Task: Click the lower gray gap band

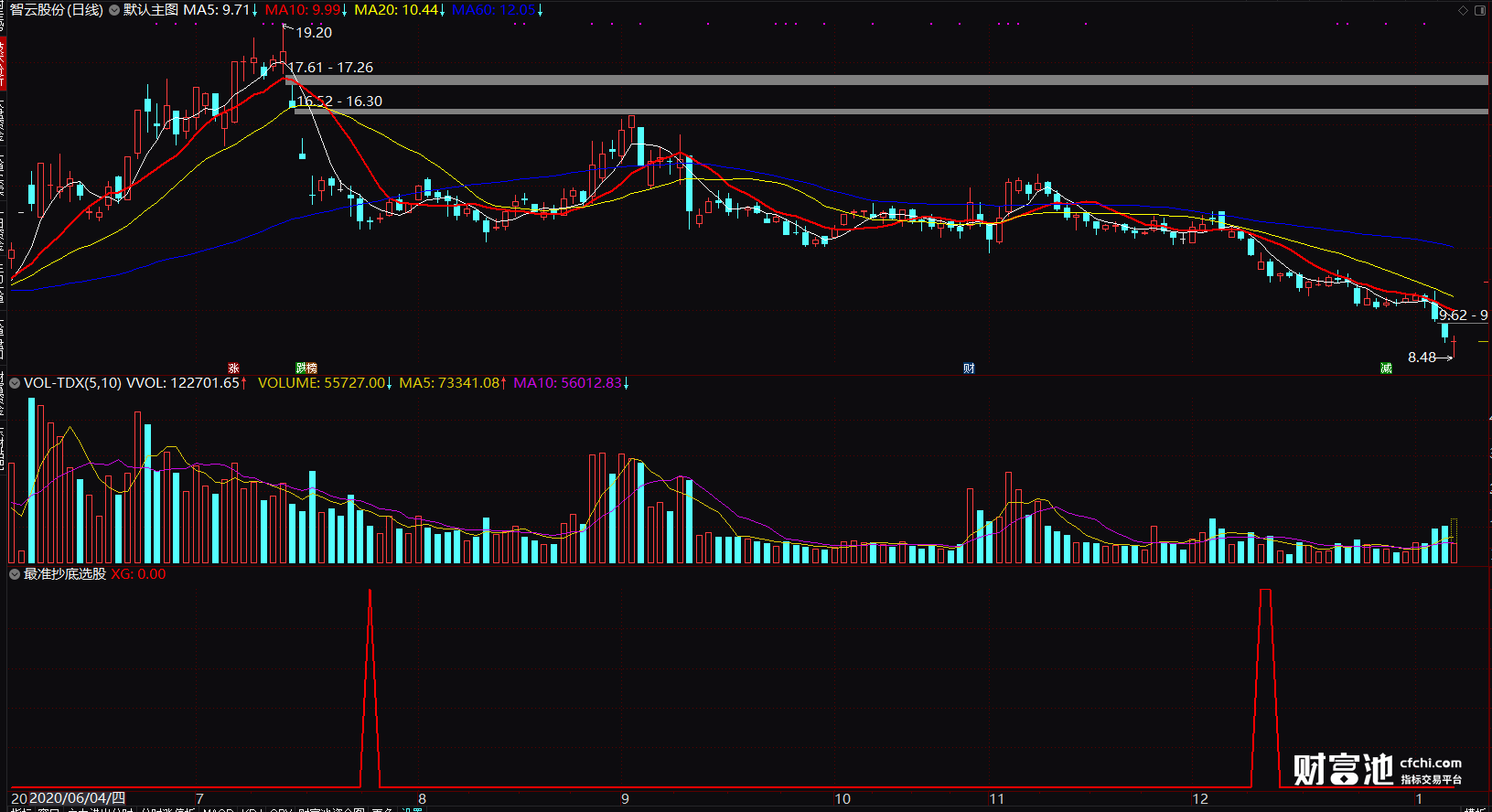Action: (x=892, y=112)
